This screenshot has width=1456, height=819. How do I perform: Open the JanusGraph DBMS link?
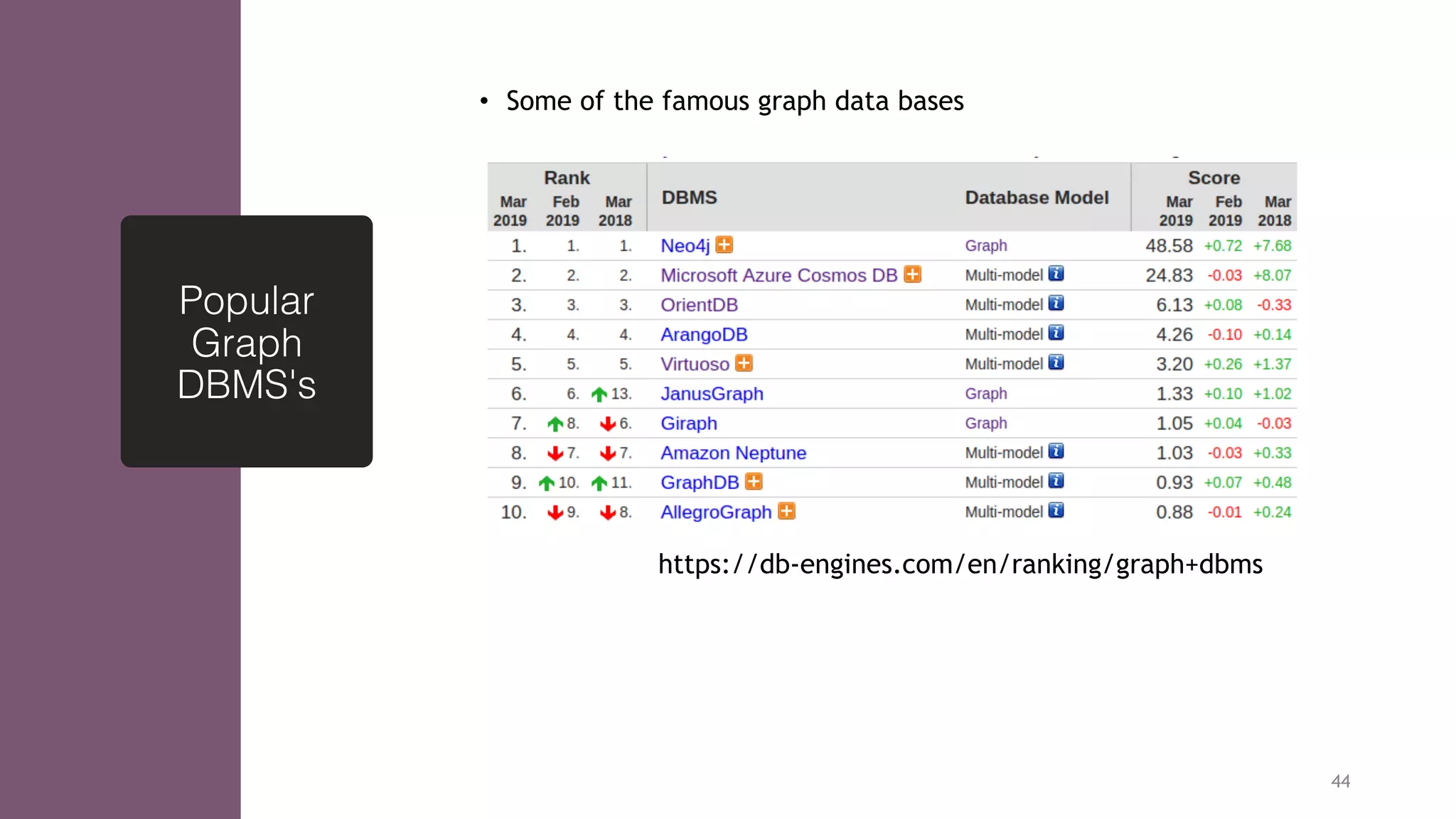[712, 394]
